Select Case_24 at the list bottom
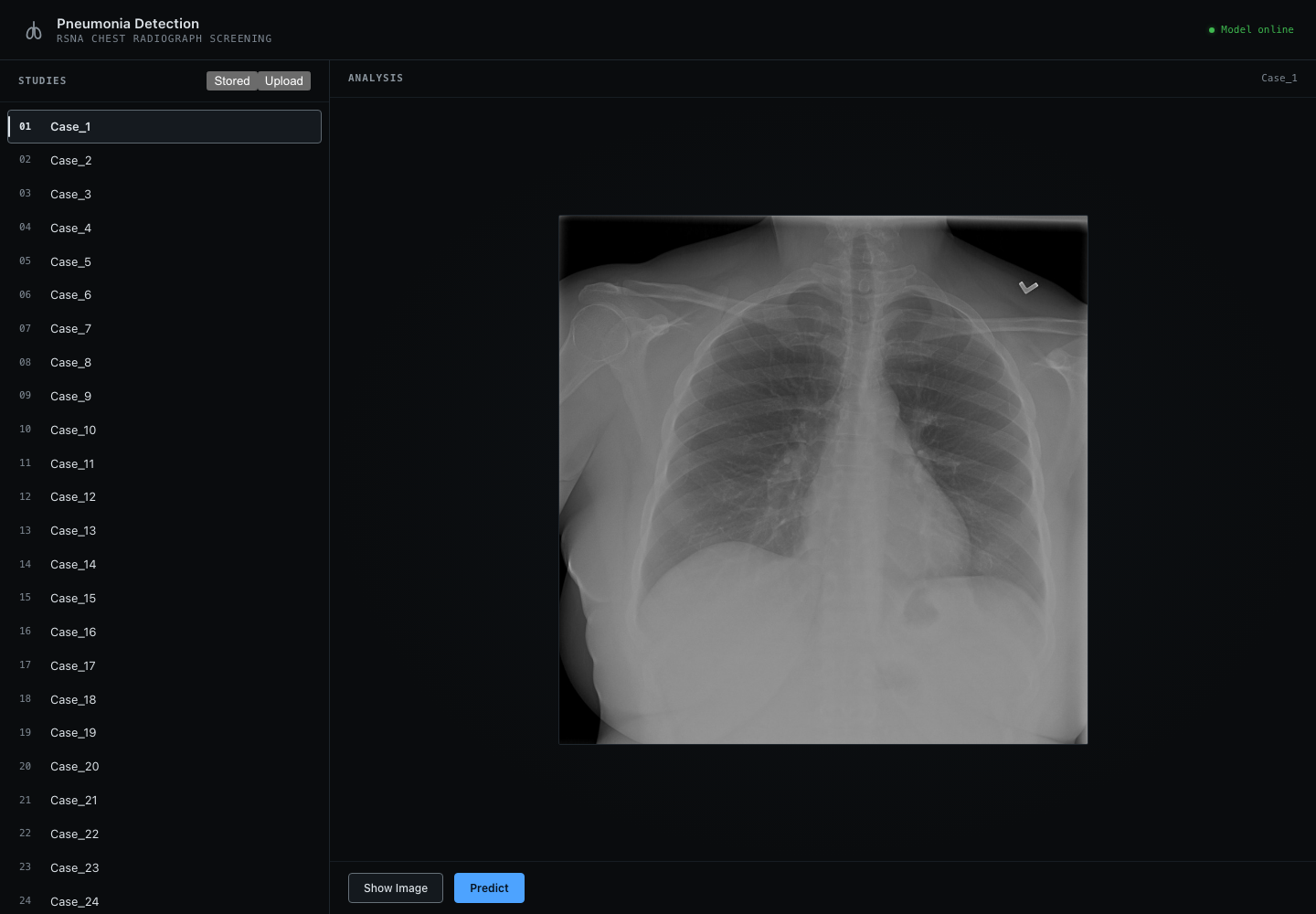 [164, 901]
